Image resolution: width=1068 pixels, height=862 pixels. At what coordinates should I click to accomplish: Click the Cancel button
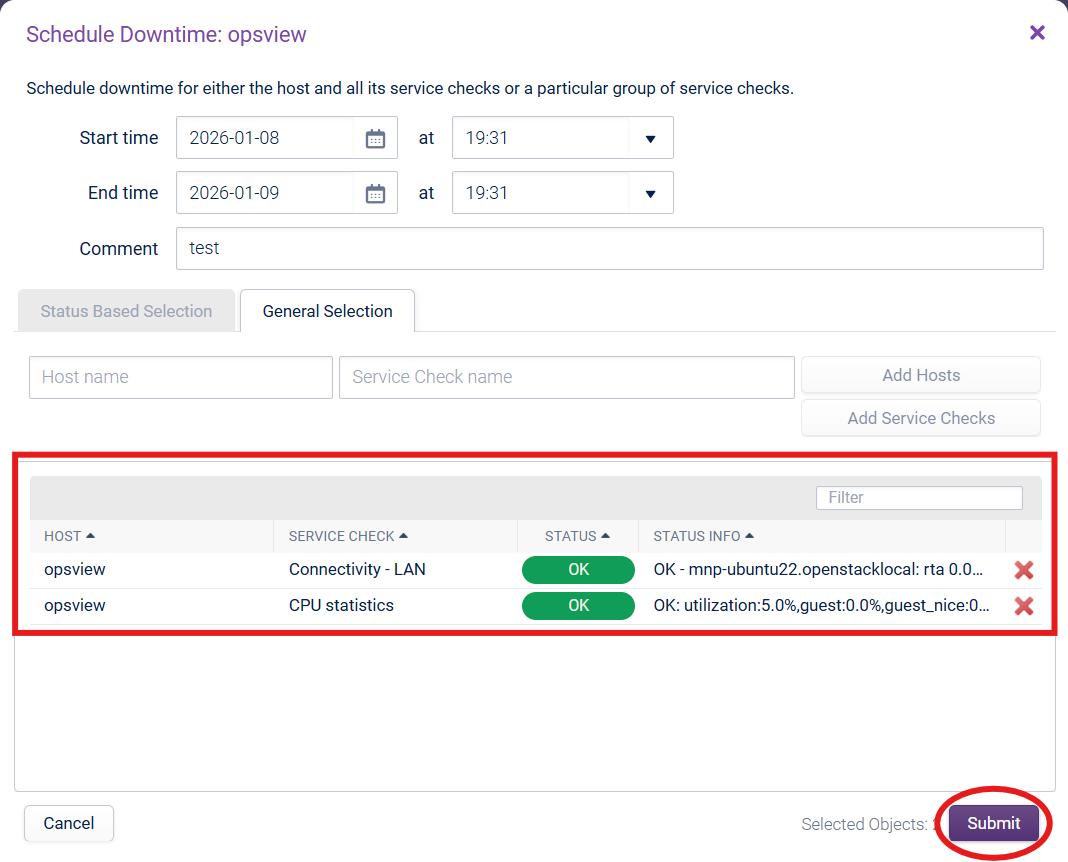tap(69, 823)
